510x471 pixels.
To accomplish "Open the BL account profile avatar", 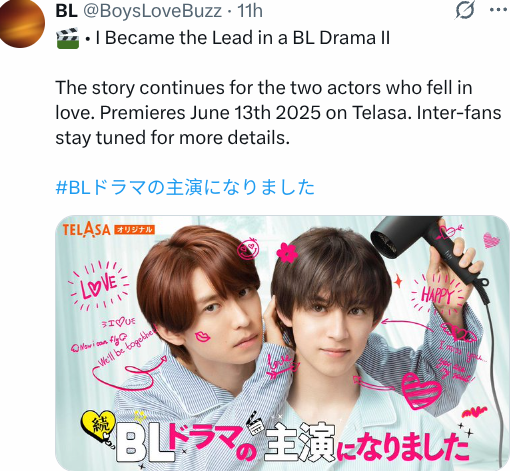I will (21, 22).
